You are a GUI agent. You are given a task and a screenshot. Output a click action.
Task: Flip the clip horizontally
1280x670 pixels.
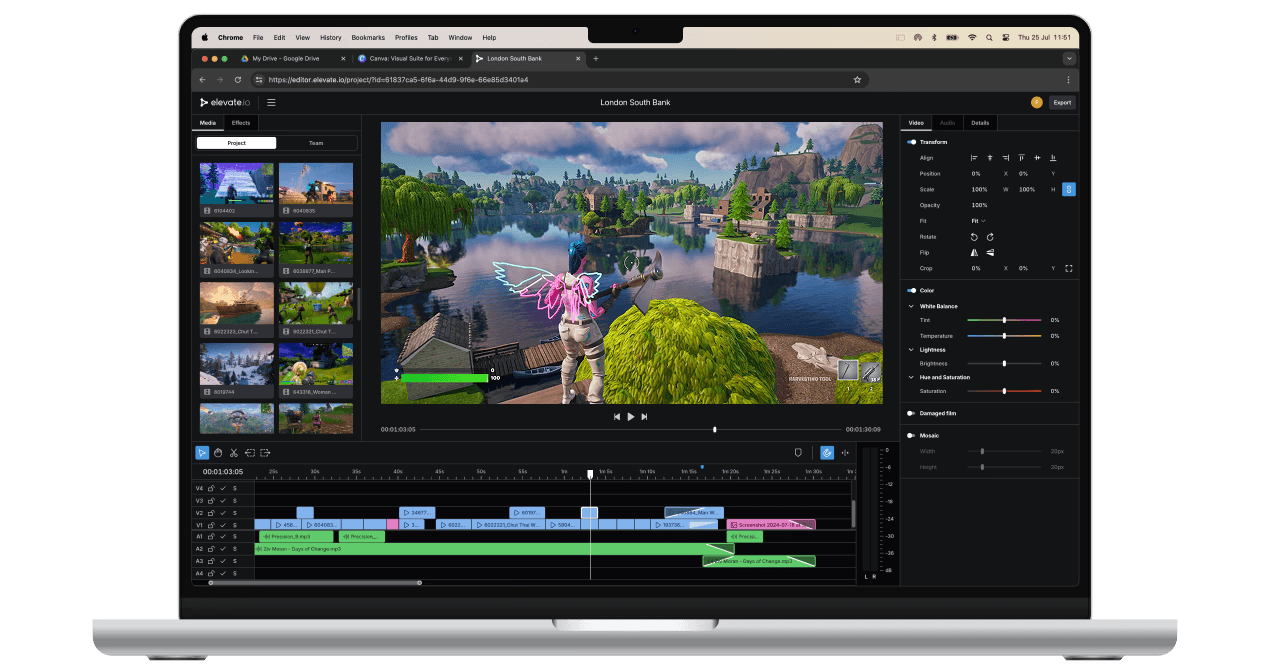[x=975, y=253]
